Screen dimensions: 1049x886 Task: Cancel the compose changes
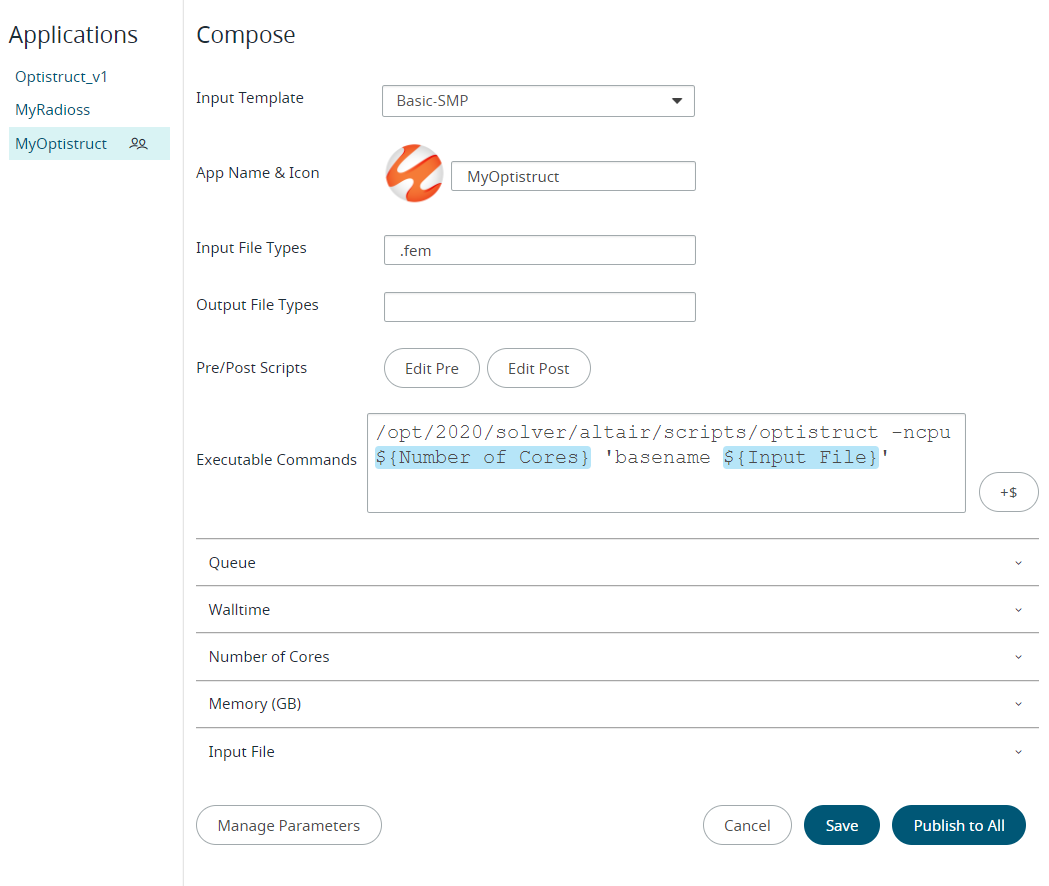click(747, 825)
